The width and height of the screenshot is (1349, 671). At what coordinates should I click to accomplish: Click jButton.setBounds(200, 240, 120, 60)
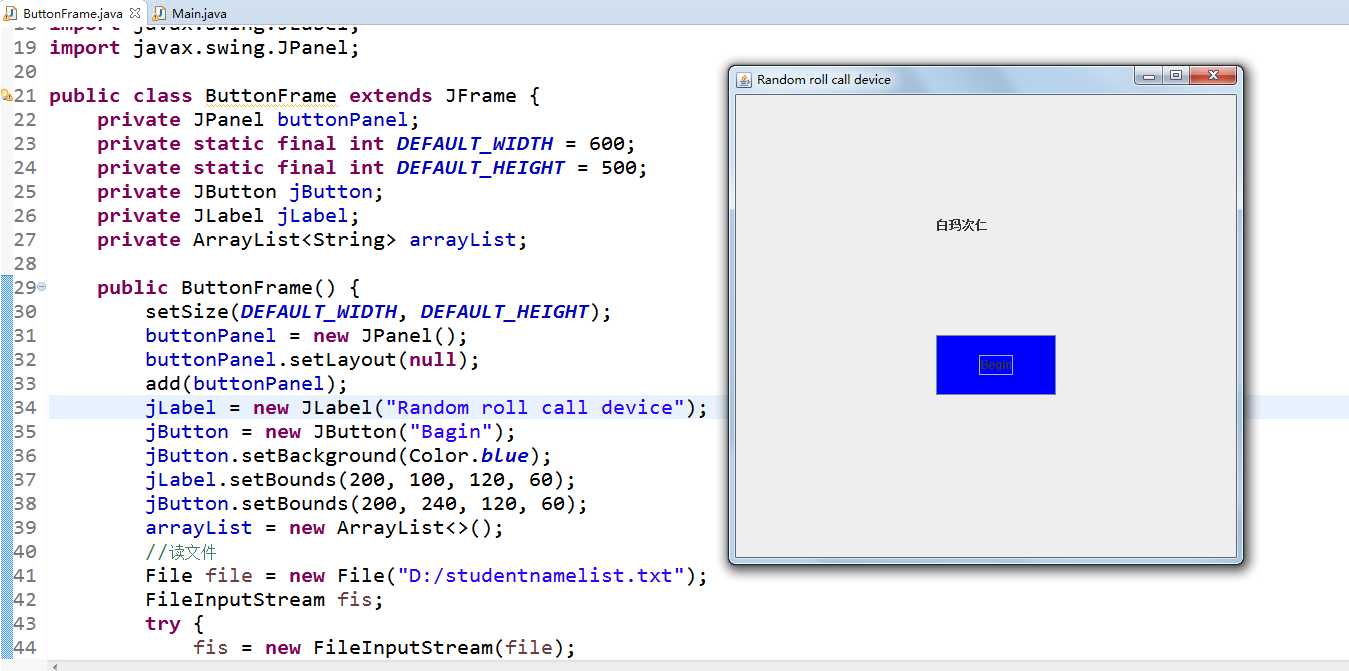click(x=366, y=504)
